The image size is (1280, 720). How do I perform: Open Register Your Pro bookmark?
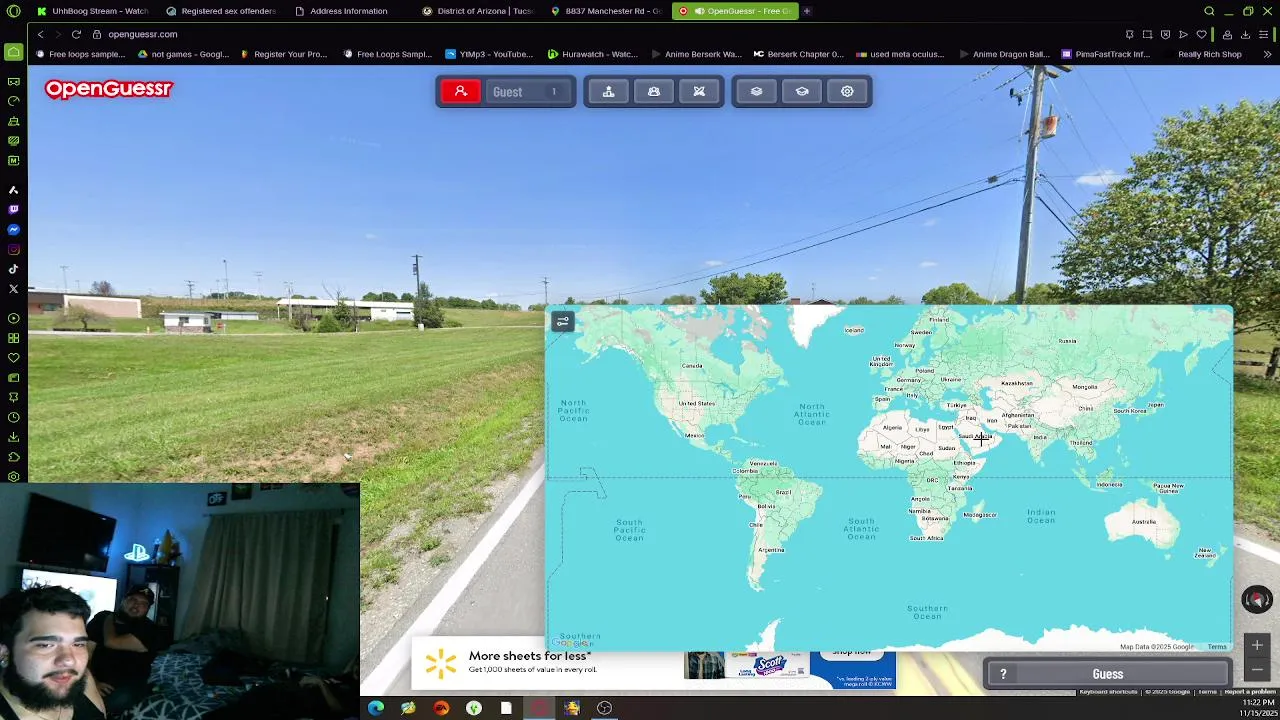[x=284, y=54]
